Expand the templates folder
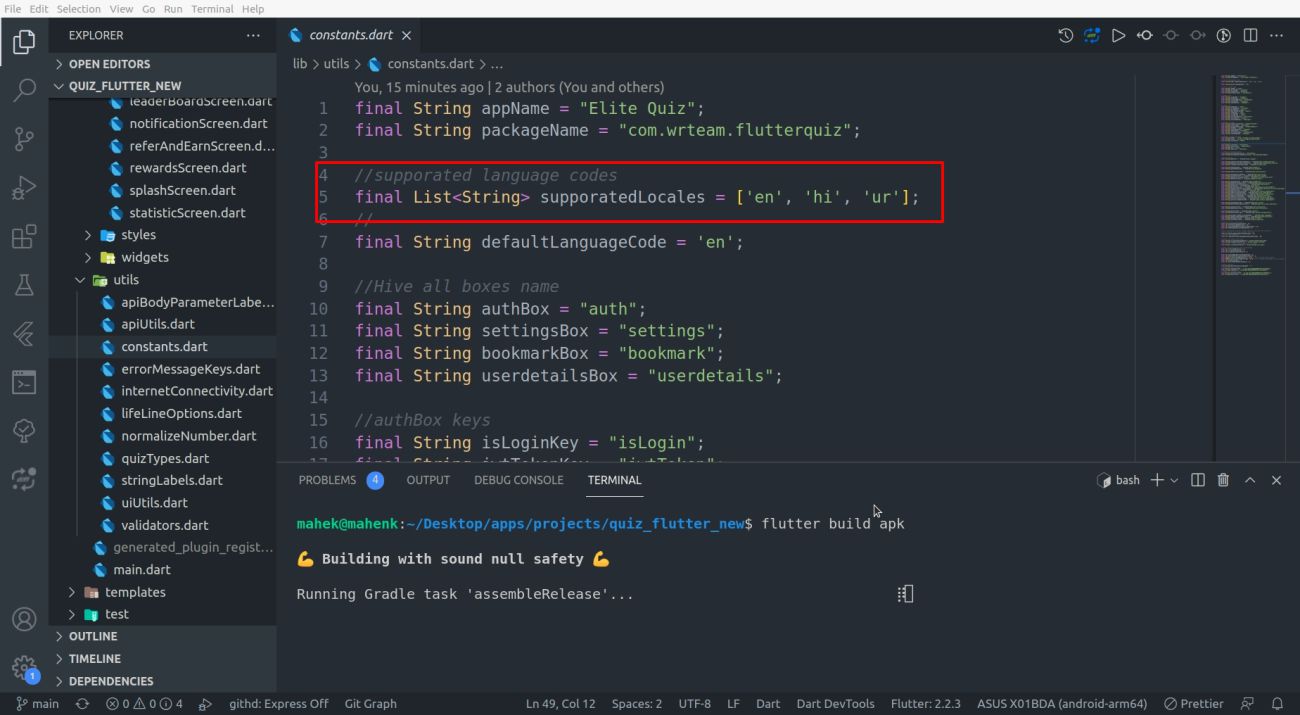This screenshot has width=1300, height=715. click(134, 592)
